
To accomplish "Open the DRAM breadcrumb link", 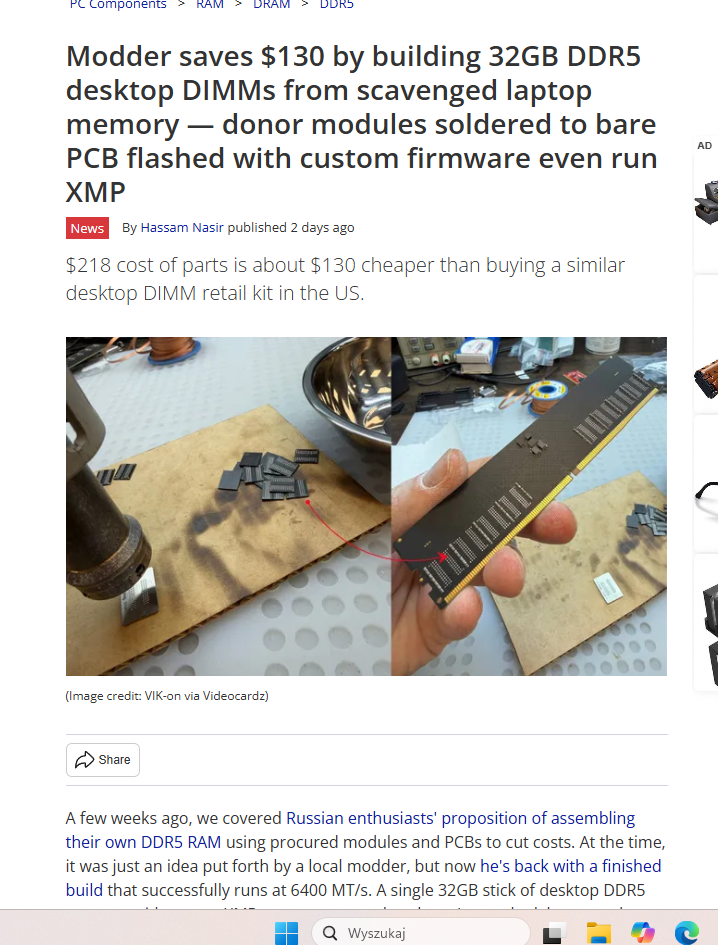I will pos(271,5).
